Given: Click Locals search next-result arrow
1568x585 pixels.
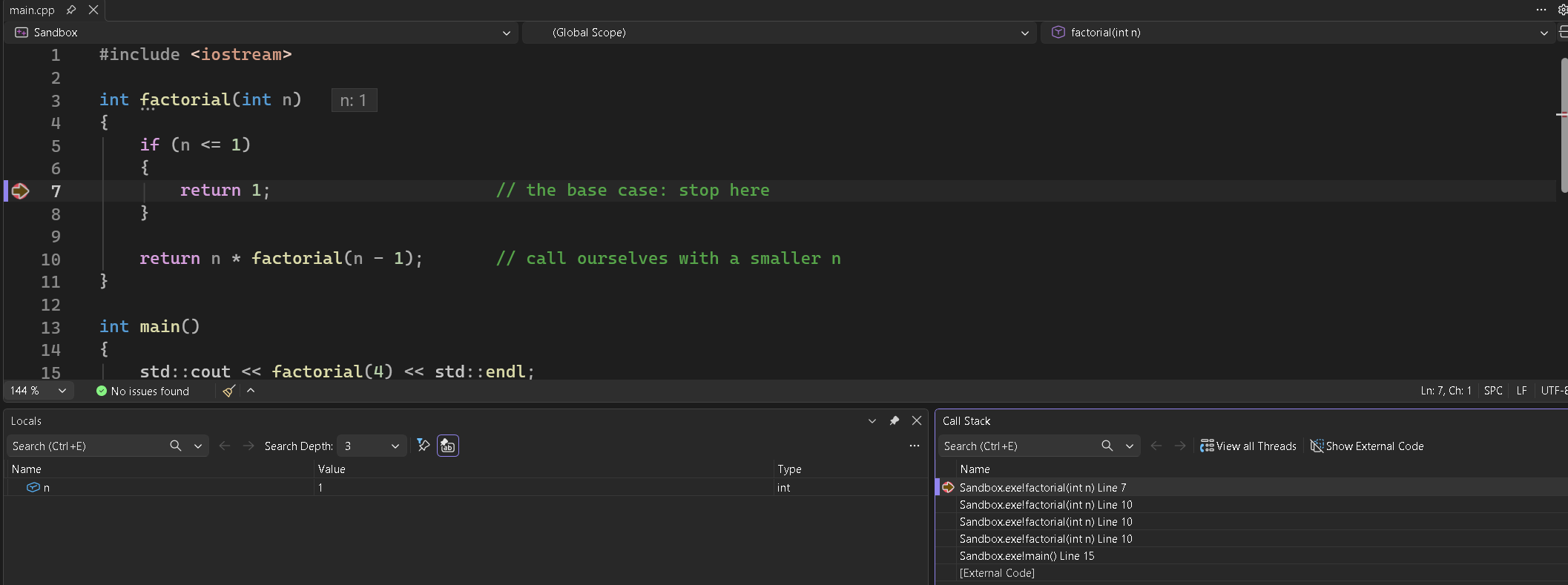Looking at the screenshot, I should pyautogui.click(x=248, y=446).
